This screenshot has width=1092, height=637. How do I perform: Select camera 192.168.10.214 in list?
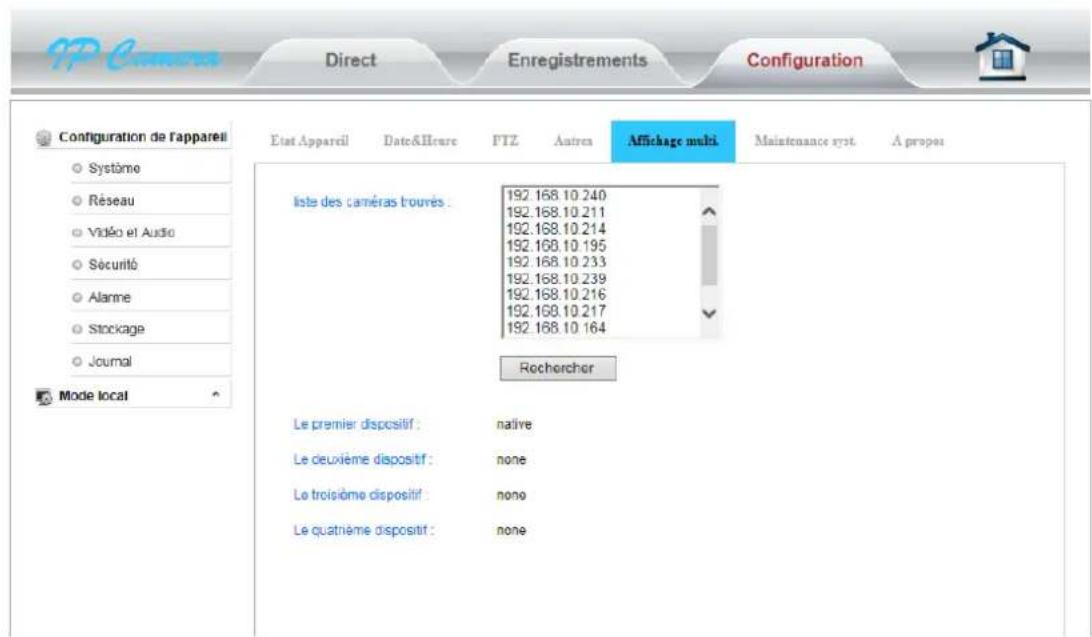(x=556, y=229)
